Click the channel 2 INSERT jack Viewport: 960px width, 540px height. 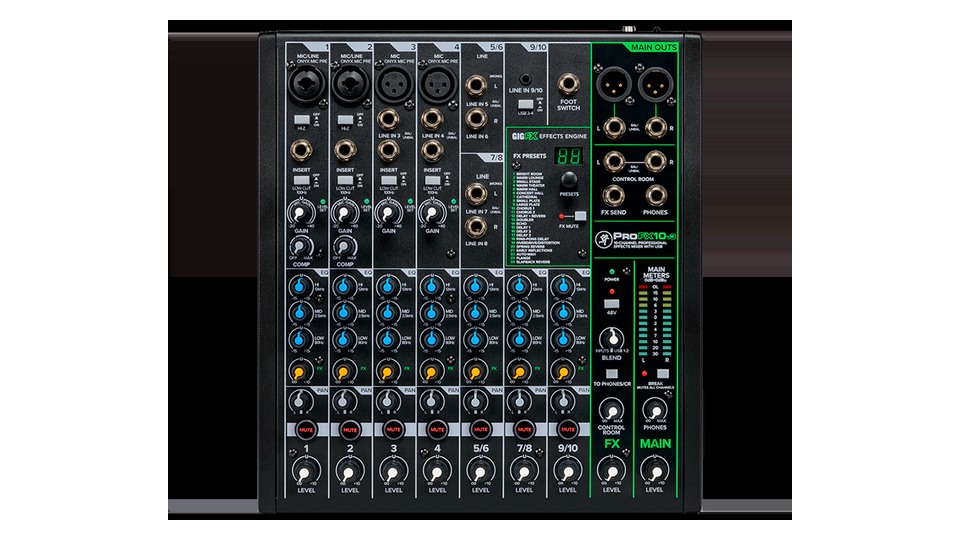pyautogui.click(x=345, y=150)
